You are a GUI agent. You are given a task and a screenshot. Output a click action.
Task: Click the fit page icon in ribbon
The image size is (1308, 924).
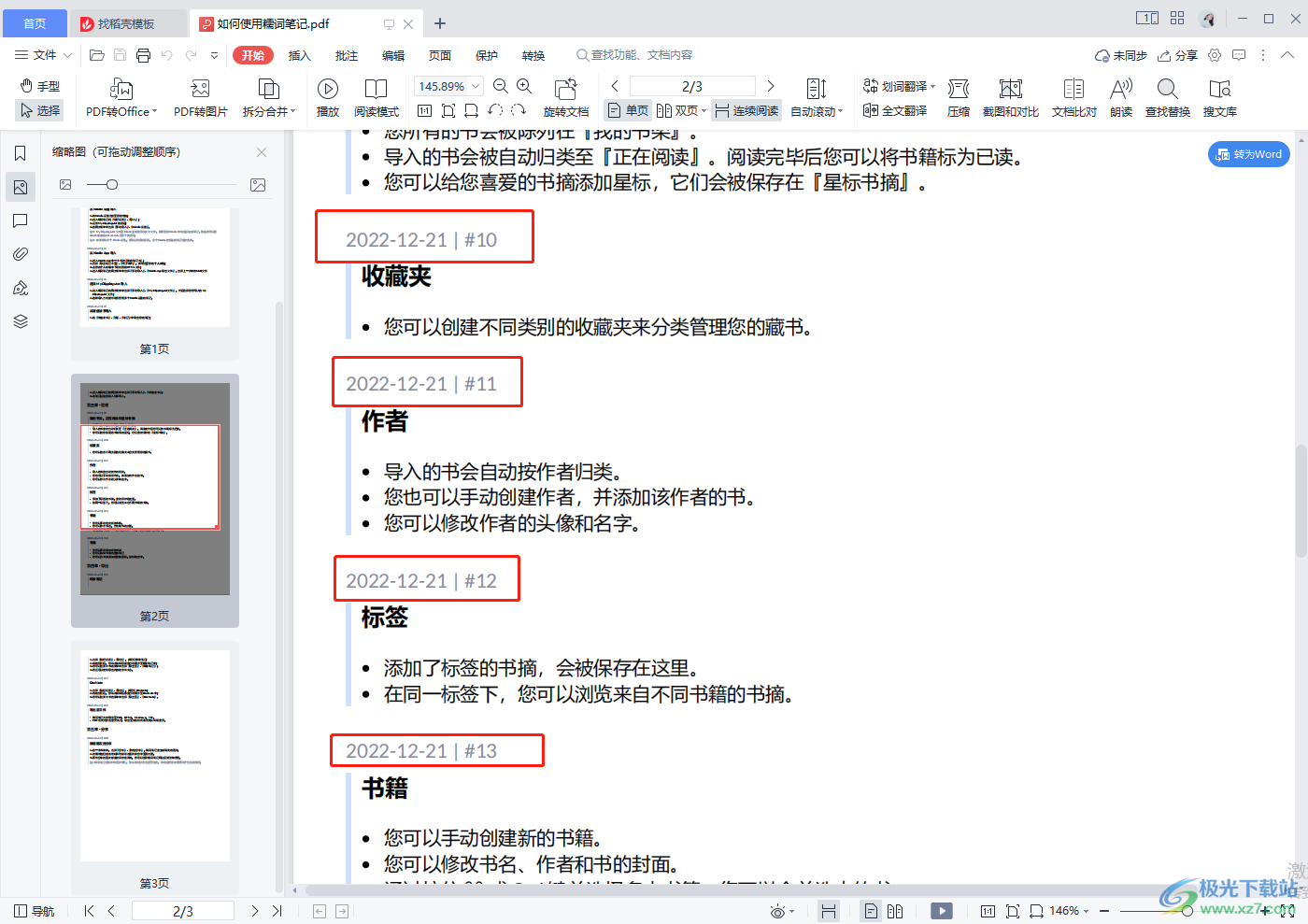(x=448, y=110)
